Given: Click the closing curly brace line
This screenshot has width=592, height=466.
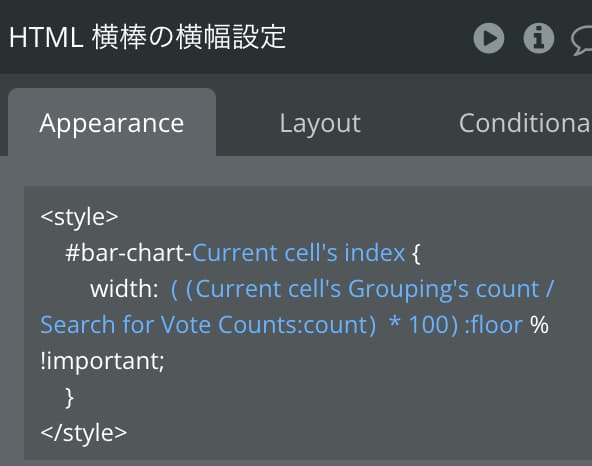Looking at the screenshot, I should pyautogui.click(x=69, y=398).
